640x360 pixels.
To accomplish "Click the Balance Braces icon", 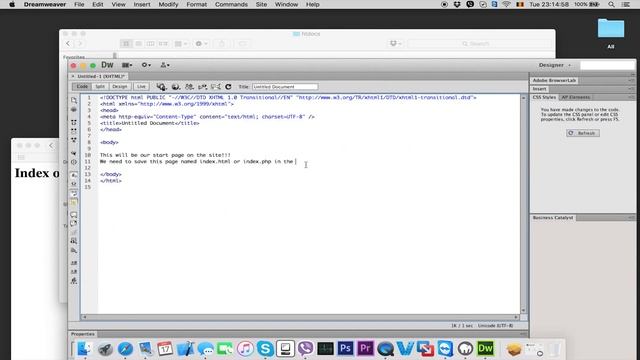I will click(74, 162).
